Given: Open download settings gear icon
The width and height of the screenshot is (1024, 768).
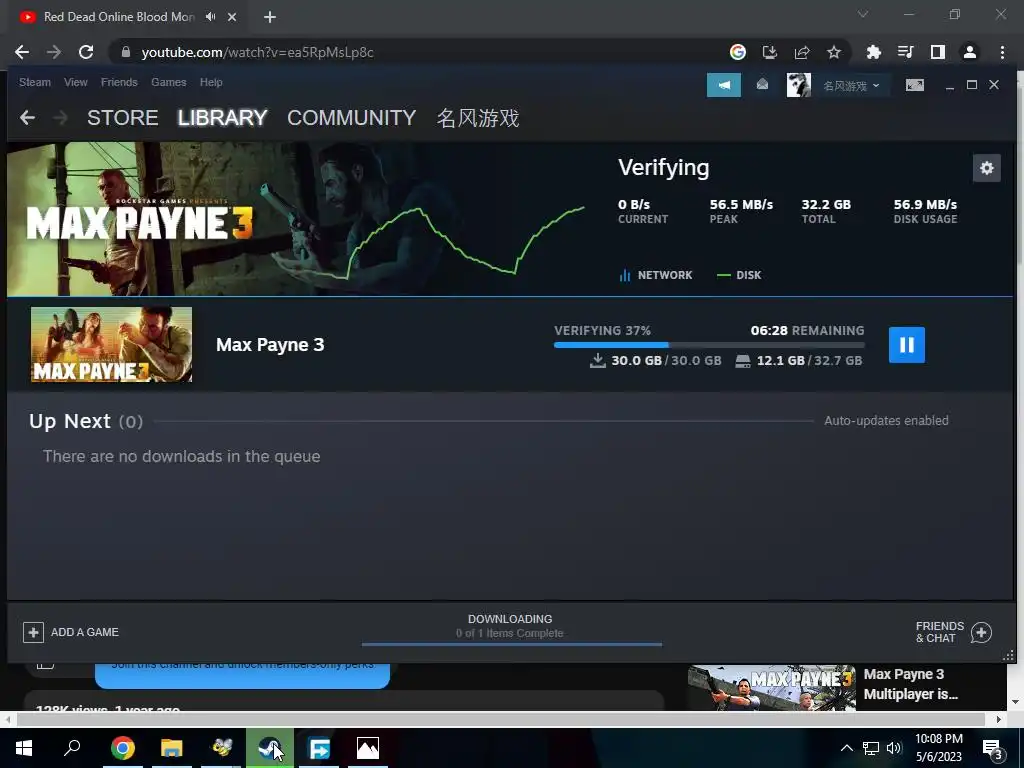Looking at the screenshot, I should pos(986,168).
